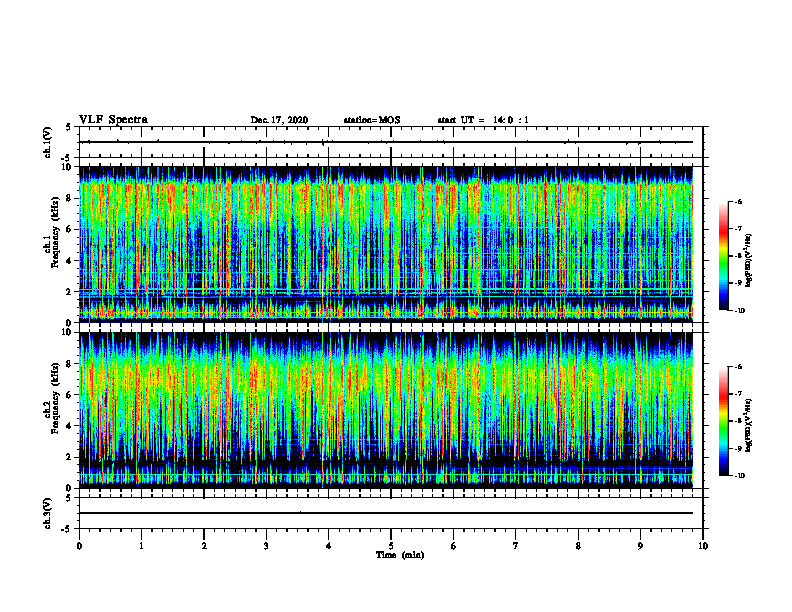
Task: Click time axis tick label "6"
Action: [x=454, y=546]
